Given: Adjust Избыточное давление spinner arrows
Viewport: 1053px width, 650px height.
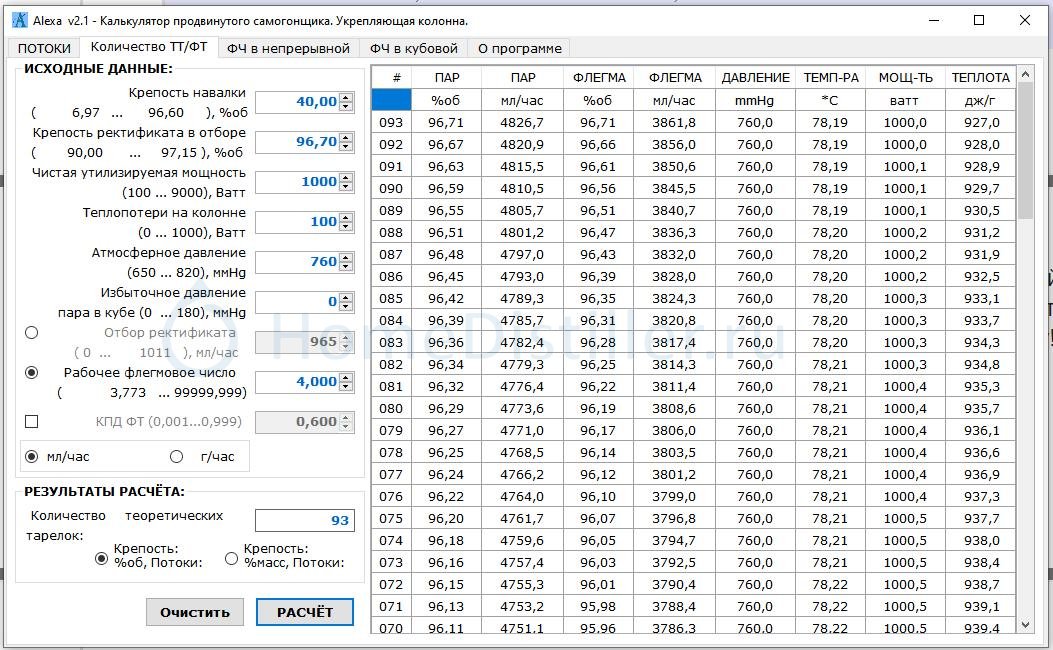Looking at the screenshot, I should pyautogui.click(x=346, y=301).
